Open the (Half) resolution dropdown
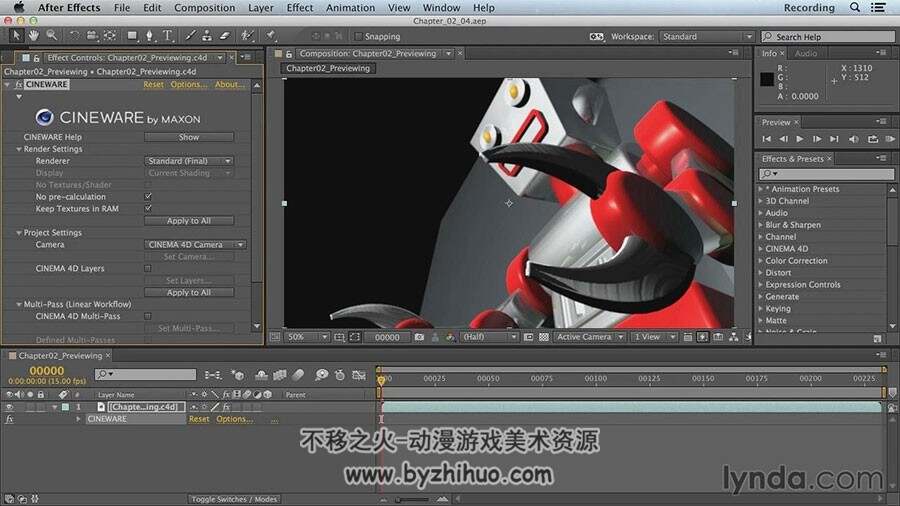 pos(489,337)
